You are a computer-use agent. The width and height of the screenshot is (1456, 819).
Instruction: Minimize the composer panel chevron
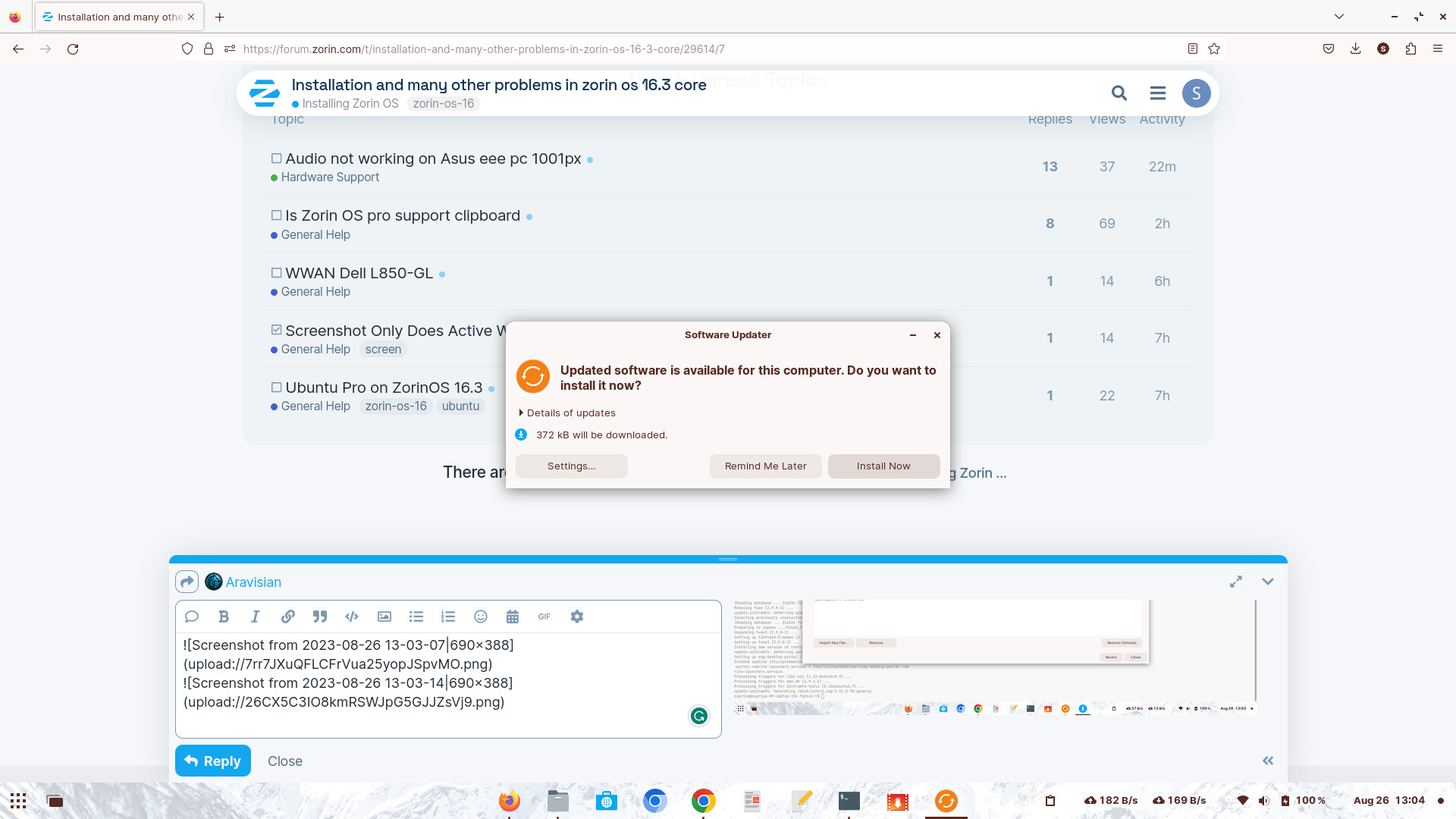tap(1267, 582)
